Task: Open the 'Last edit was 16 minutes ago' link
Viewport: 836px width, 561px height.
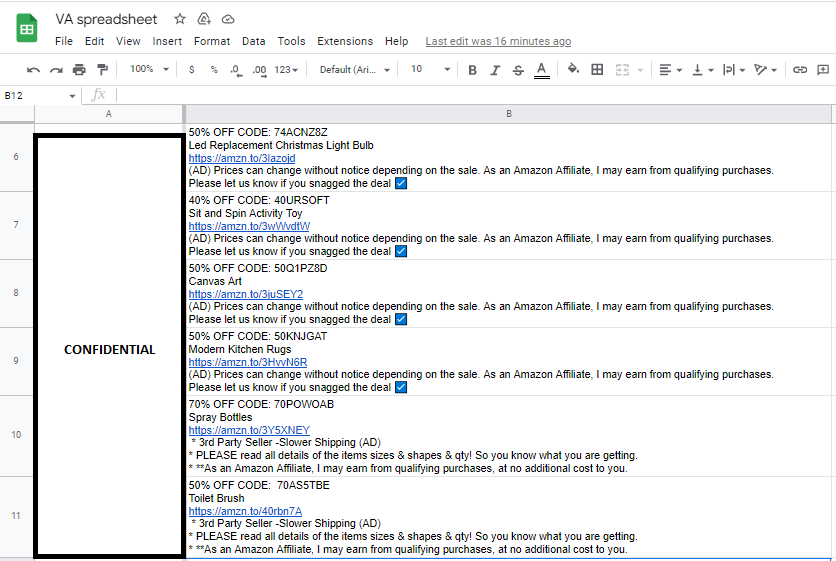Action: tap(498, 41)
